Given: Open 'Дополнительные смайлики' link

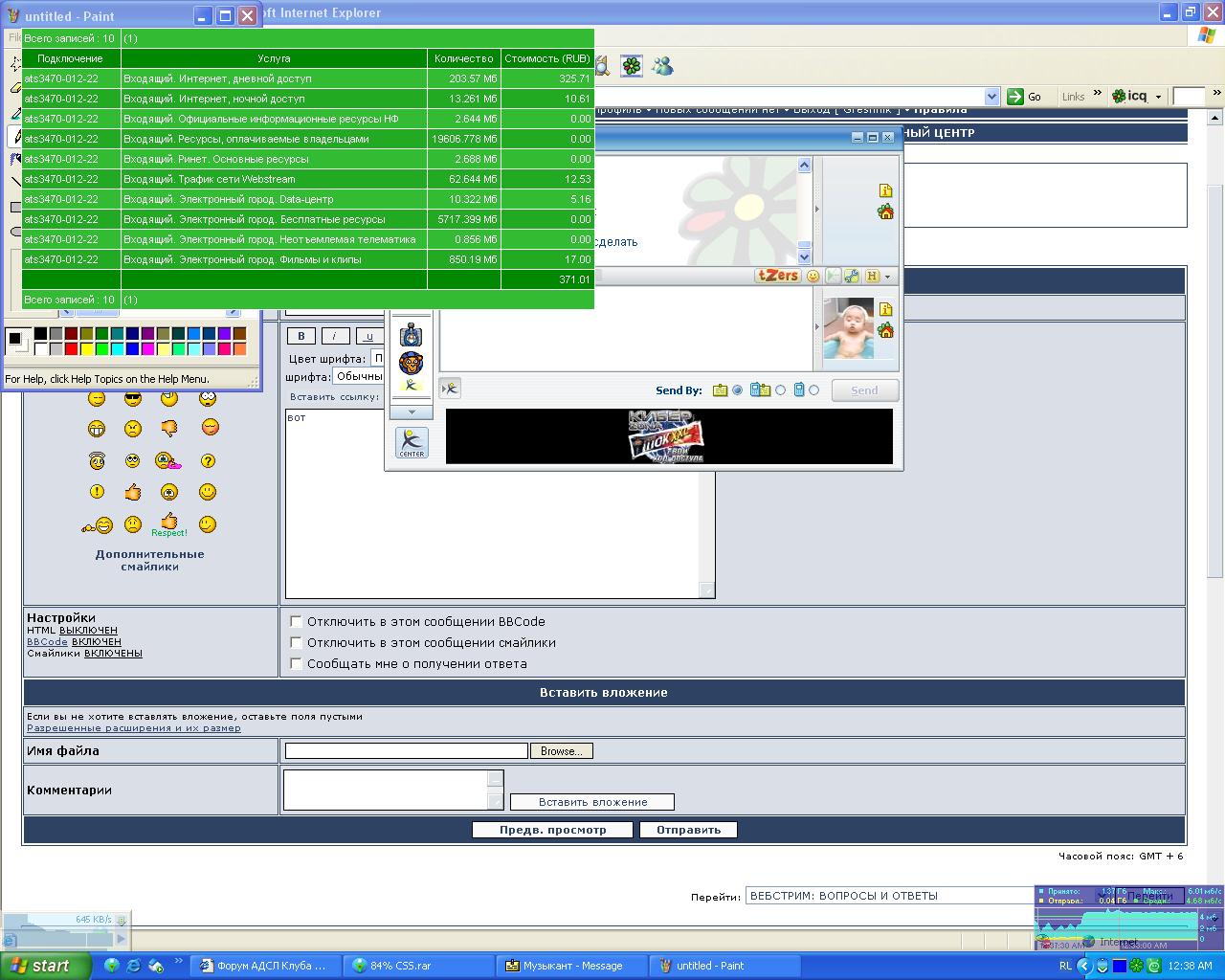Looking at the screenshot, I should tap(149, 560).
